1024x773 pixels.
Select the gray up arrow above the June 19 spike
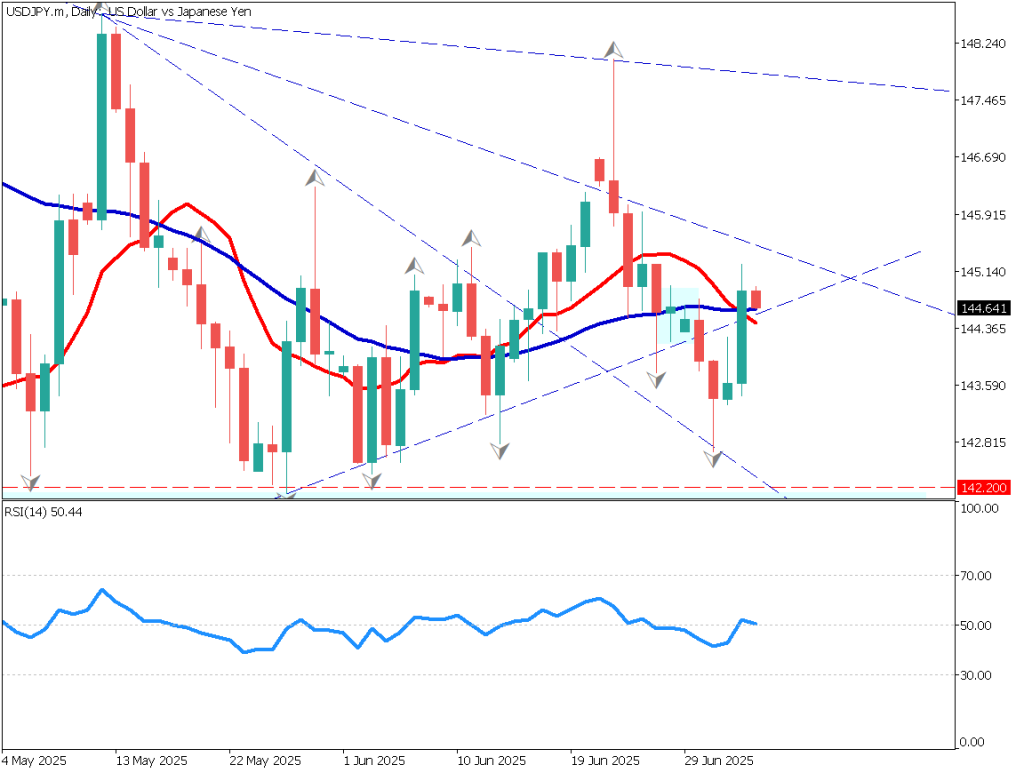[x=611, y=50]
